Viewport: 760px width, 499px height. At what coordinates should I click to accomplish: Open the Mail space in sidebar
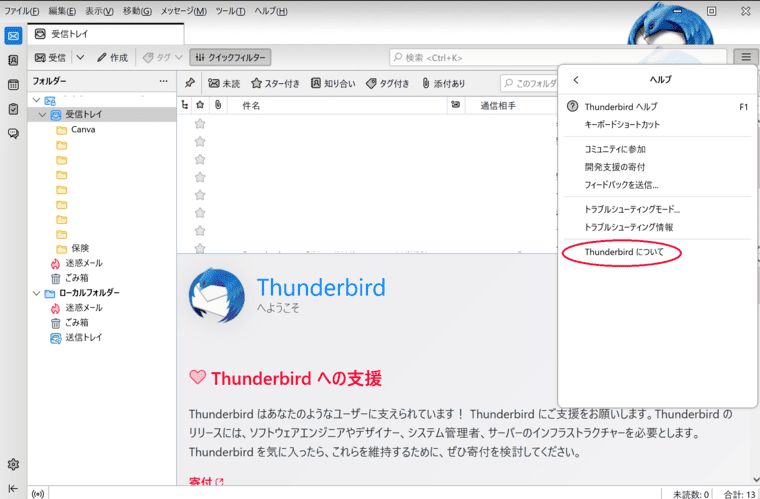click(x=13, y=36)
